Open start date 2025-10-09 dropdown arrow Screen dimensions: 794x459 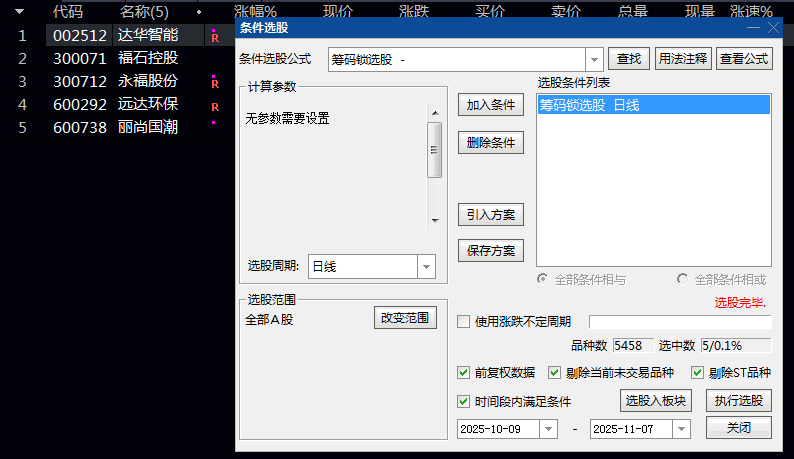coord(548,429)
